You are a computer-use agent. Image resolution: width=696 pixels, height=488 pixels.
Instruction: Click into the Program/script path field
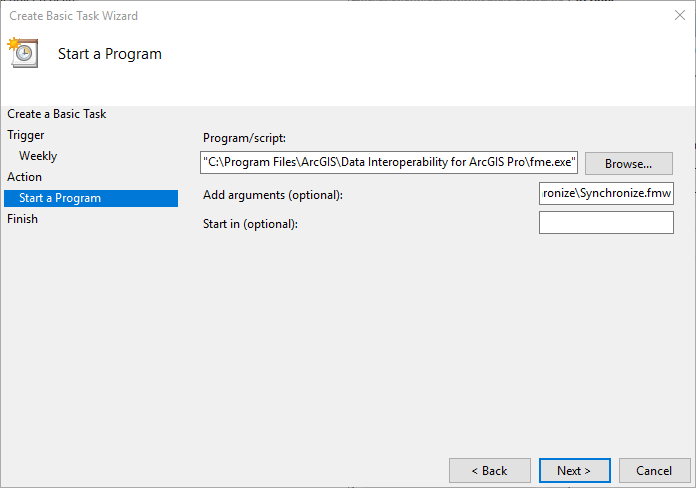coord(389,163)
